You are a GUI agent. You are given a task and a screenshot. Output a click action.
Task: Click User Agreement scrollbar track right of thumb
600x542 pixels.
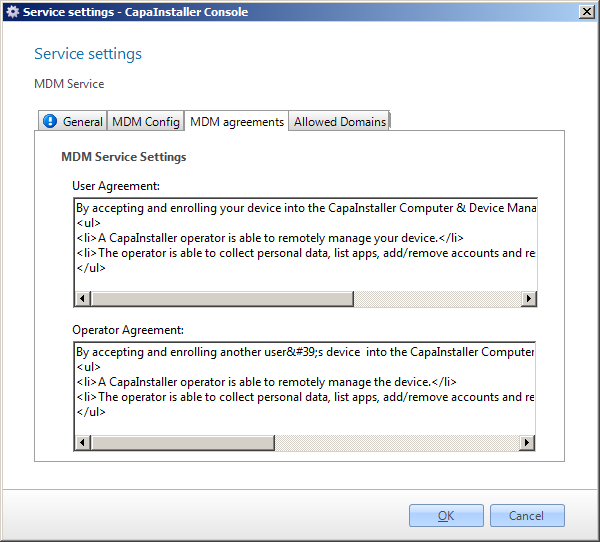click(437, 299)
